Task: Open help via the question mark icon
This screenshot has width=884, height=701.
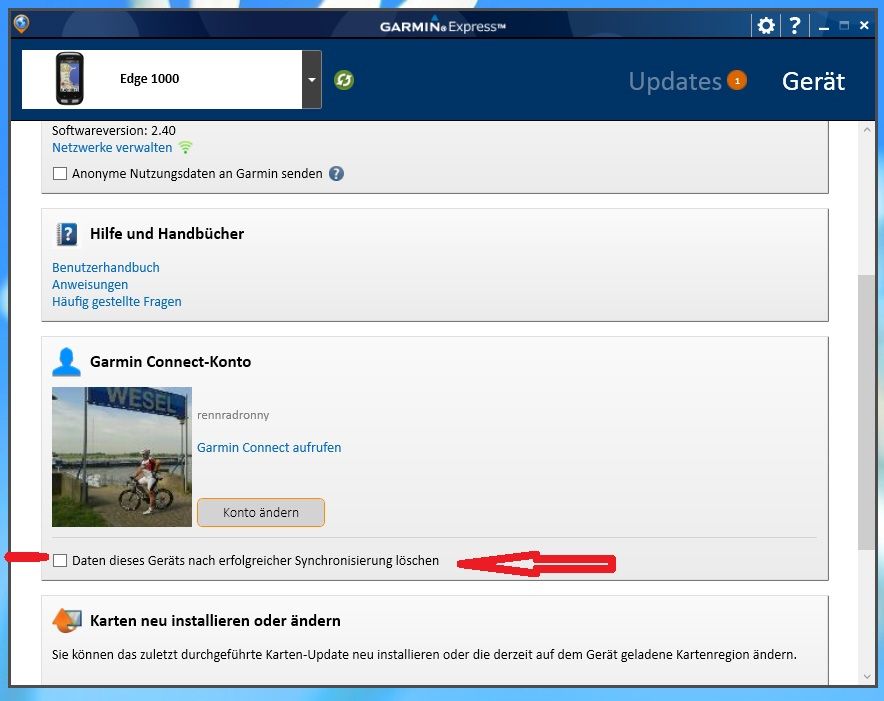Action: click(794, 26)
